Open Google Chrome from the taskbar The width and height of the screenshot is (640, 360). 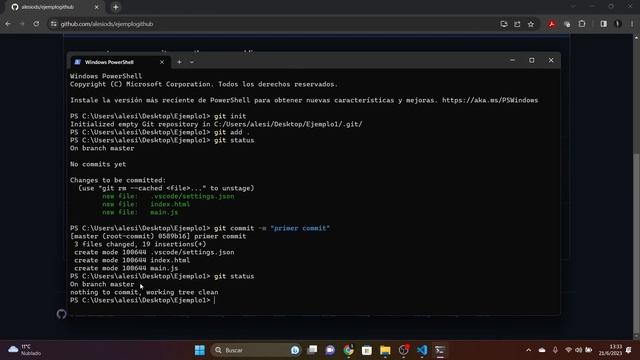click(x=349, y=350)
